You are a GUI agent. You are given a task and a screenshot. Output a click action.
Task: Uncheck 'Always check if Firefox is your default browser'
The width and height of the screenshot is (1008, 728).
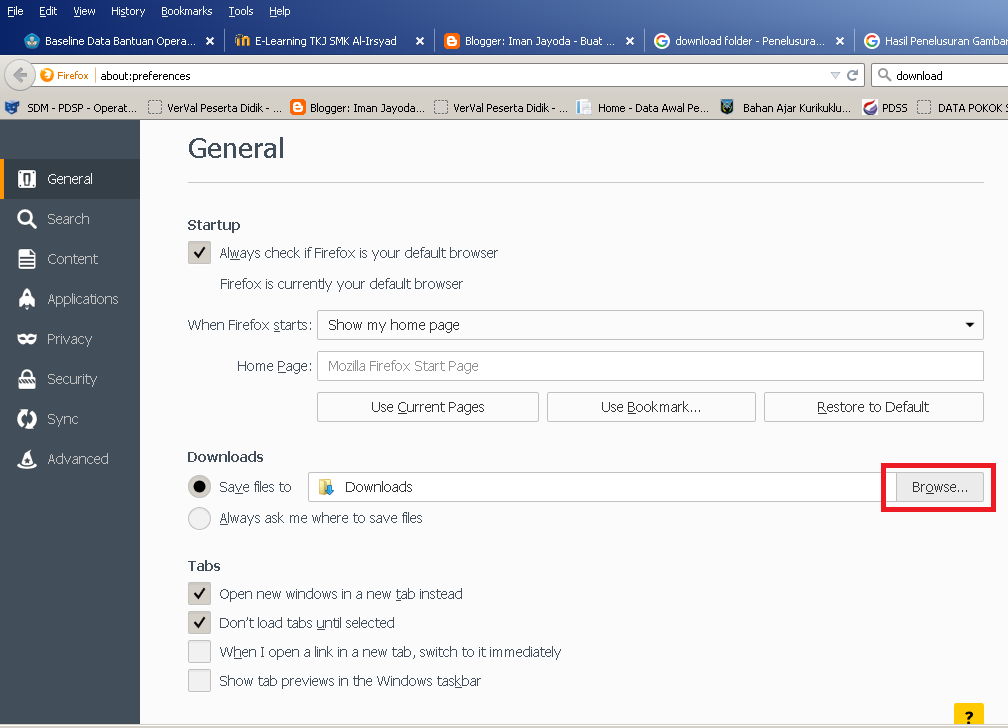(x=199, y=252)
